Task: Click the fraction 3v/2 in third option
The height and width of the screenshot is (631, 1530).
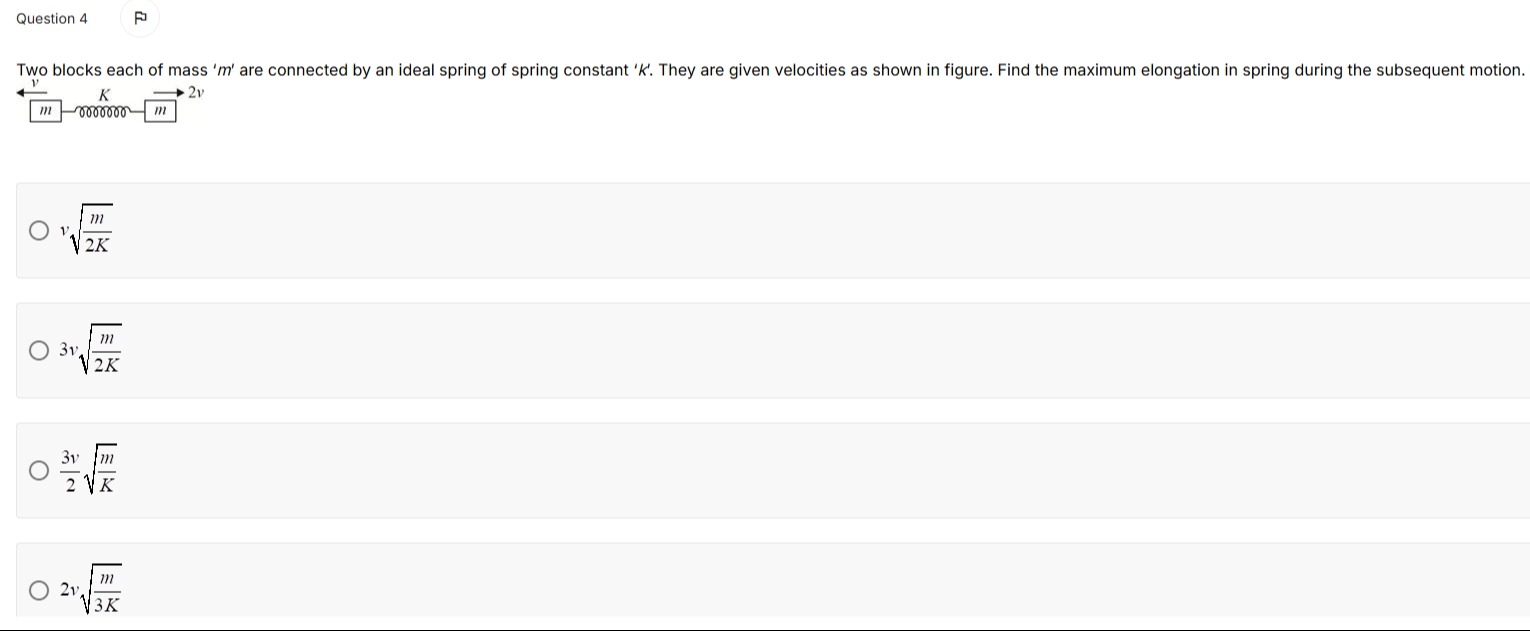Action: (70, 471)
